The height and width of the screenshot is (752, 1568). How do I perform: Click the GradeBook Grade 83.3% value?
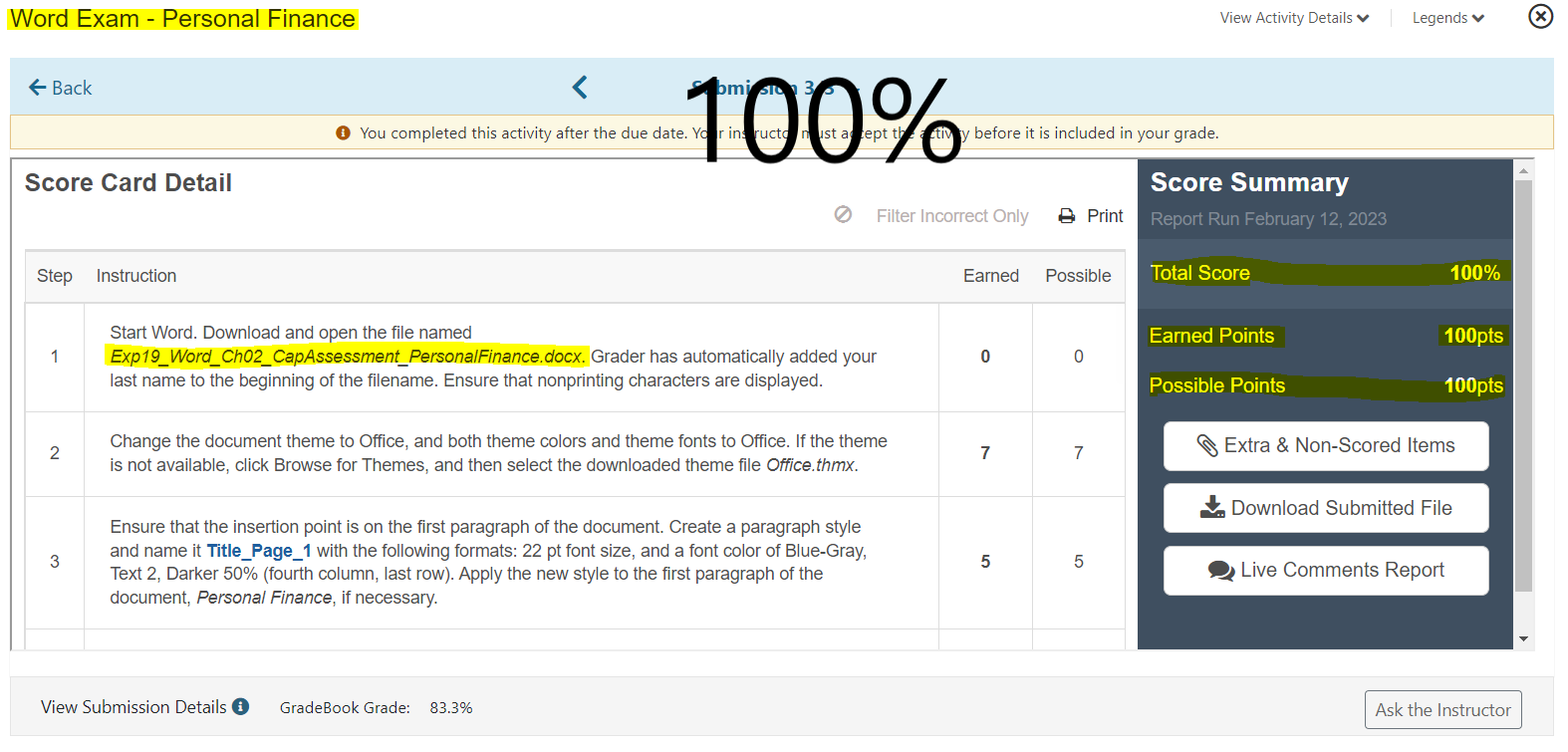tap(451, 708)
